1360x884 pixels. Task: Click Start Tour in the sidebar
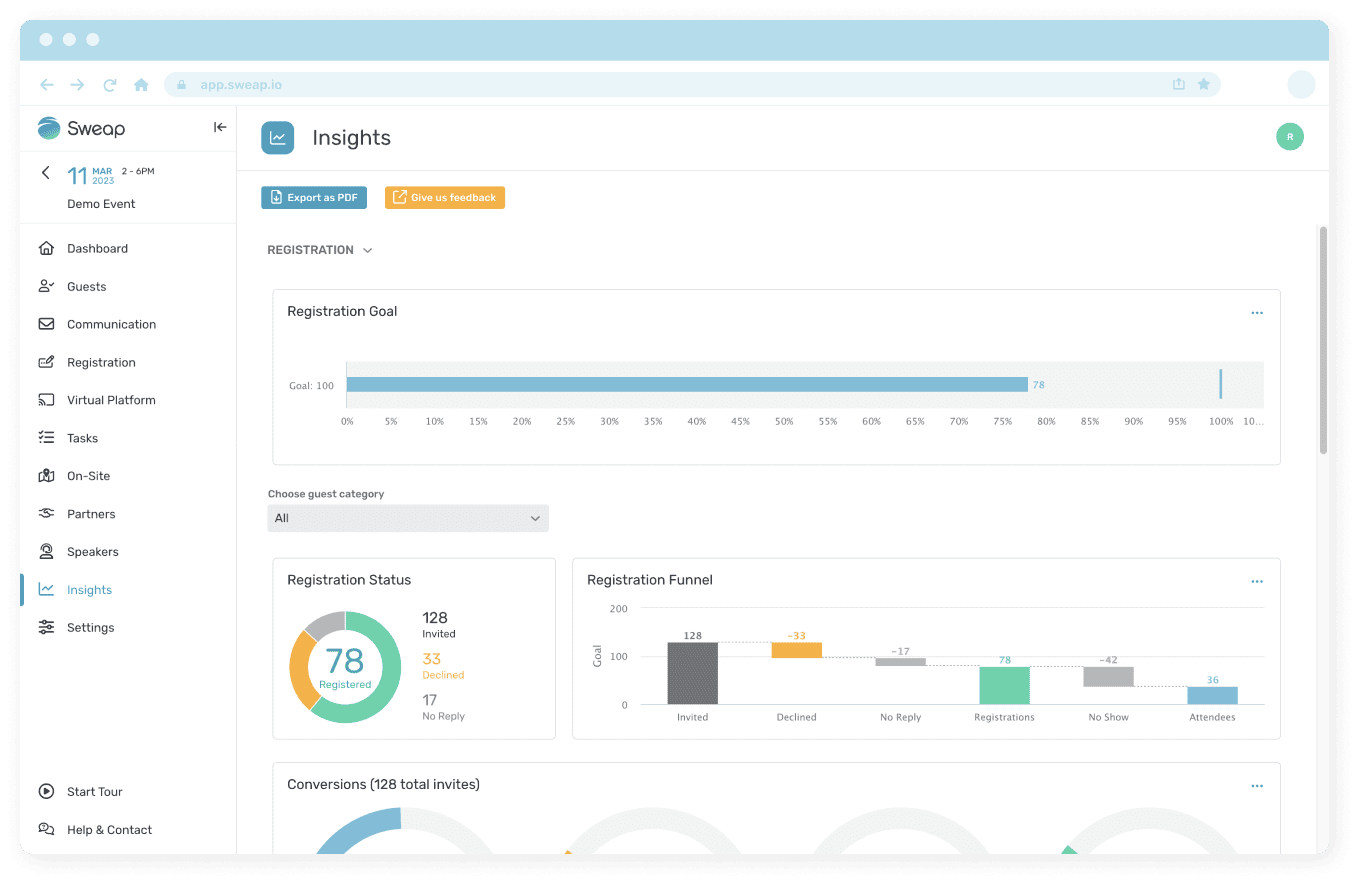(x=94, y=792)
